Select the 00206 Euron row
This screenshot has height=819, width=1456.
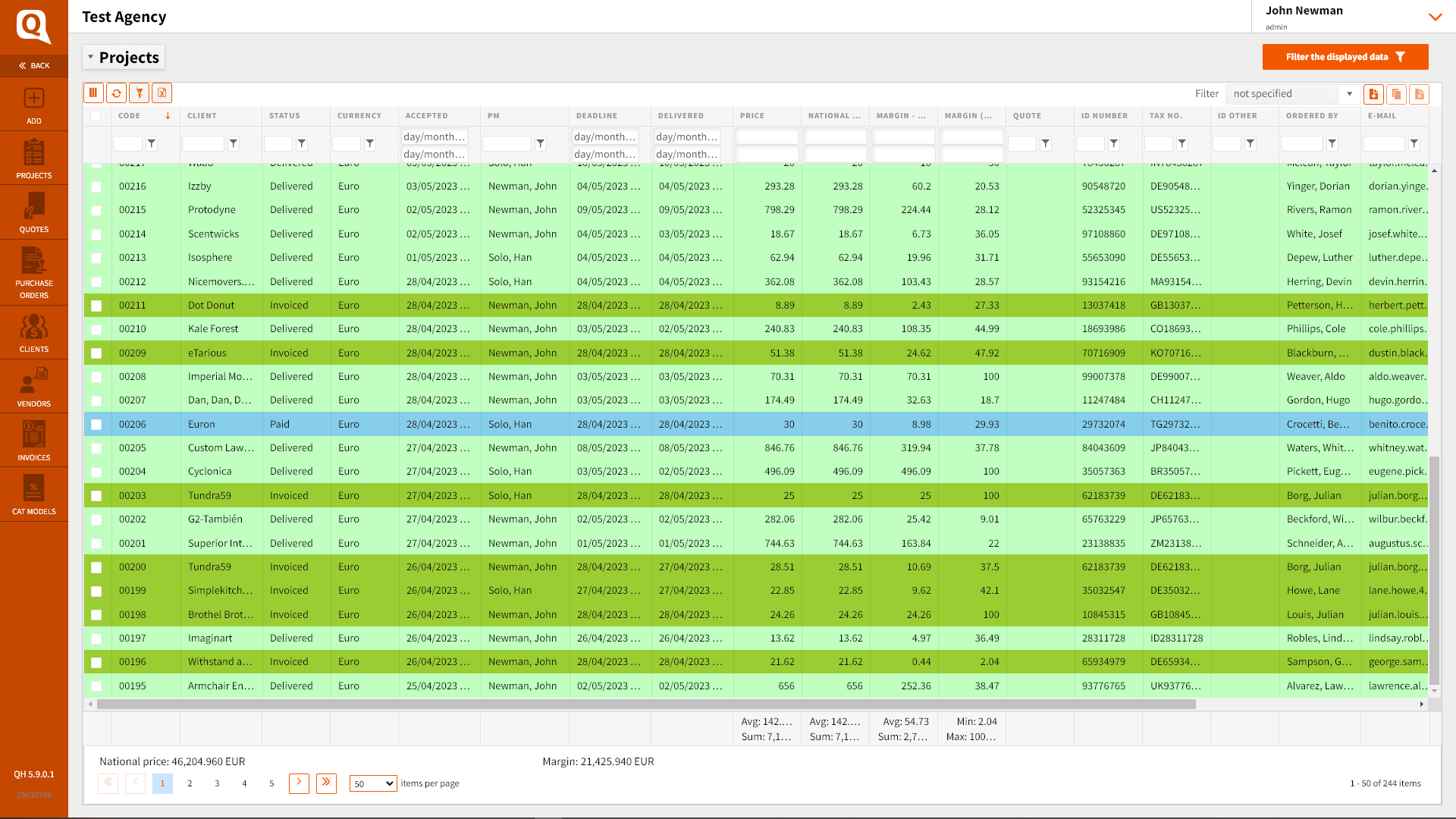[756, 424]
